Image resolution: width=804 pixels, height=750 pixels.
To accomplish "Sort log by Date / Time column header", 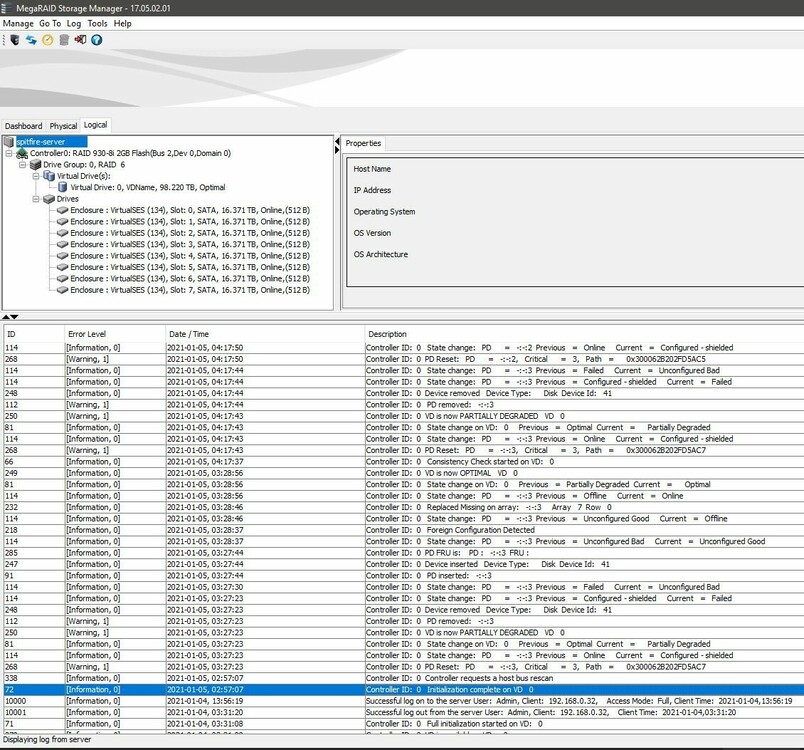I will pyautogui.click(x=189, y=334).
